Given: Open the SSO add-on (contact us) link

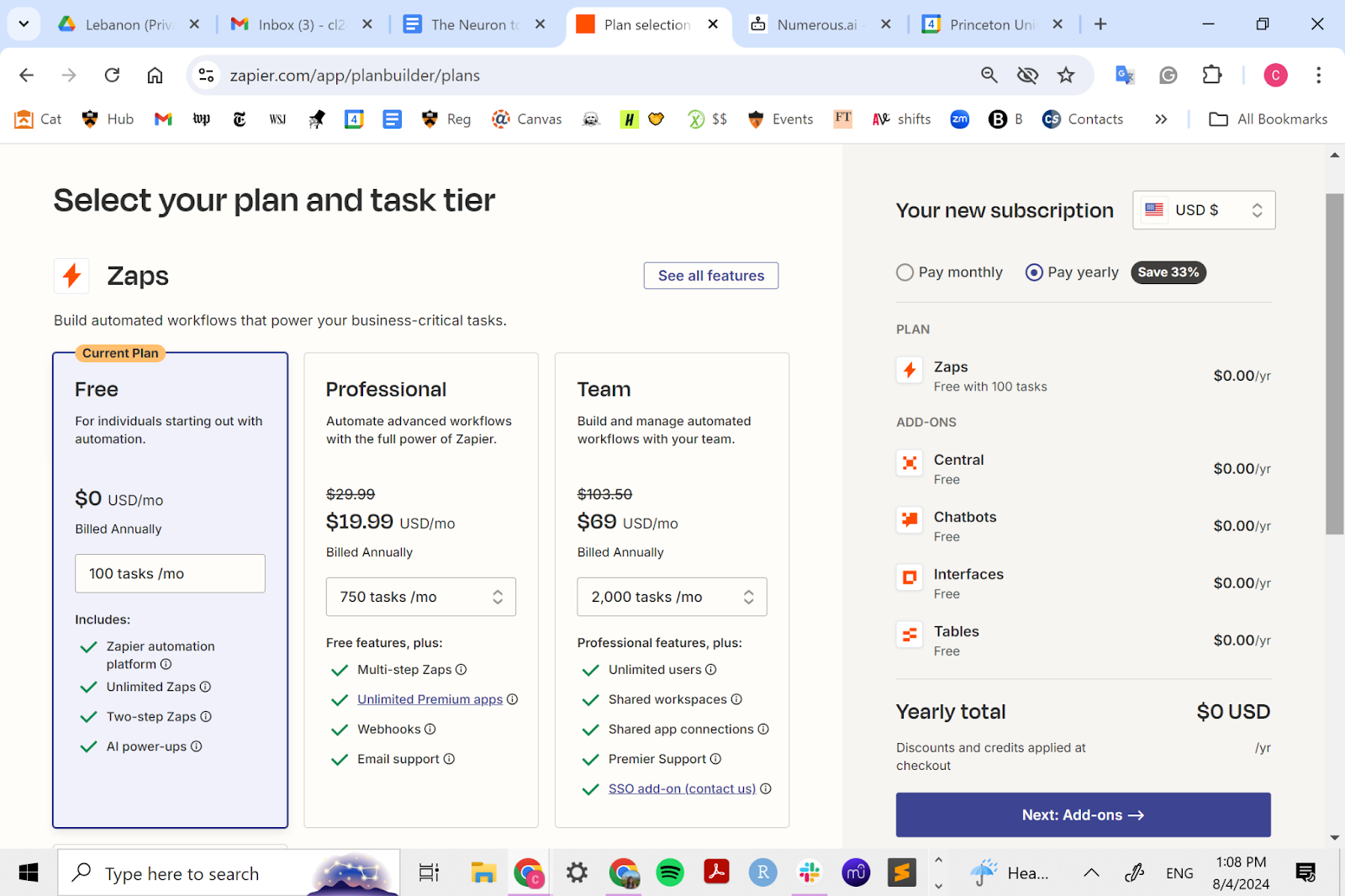Looking at the screenshot, I should [682, 789].
